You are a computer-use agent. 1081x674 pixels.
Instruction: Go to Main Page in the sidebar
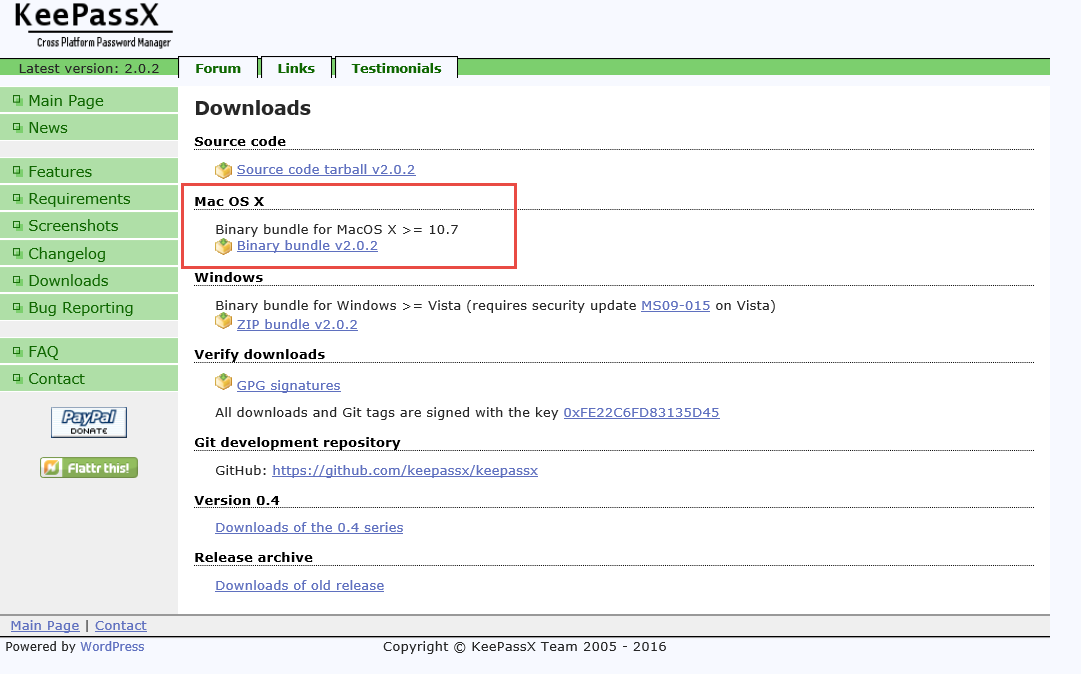pyautogui.click(x=66, y=100)
